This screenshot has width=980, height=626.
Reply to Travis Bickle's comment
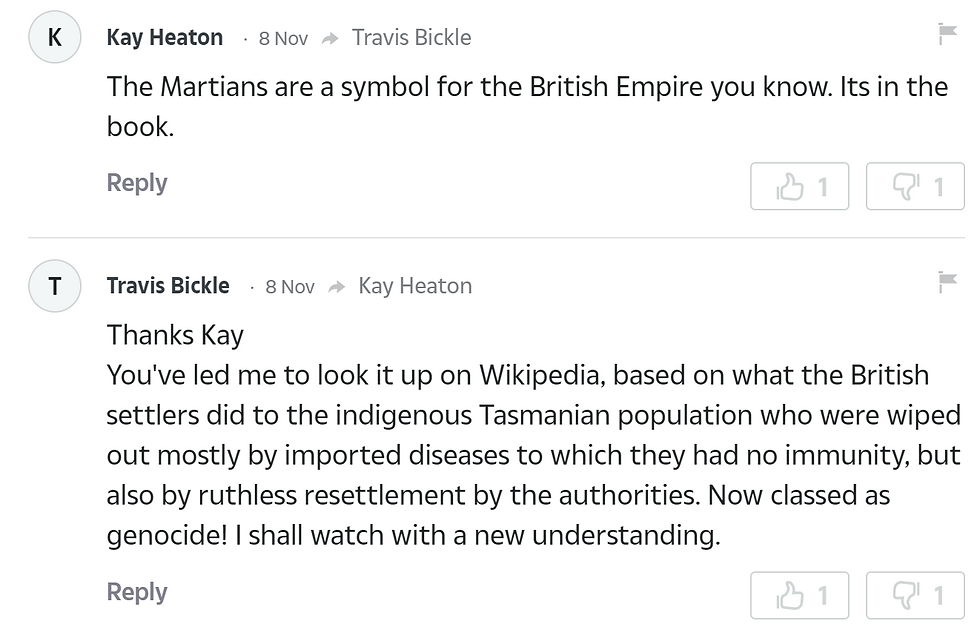coord(137,592)
